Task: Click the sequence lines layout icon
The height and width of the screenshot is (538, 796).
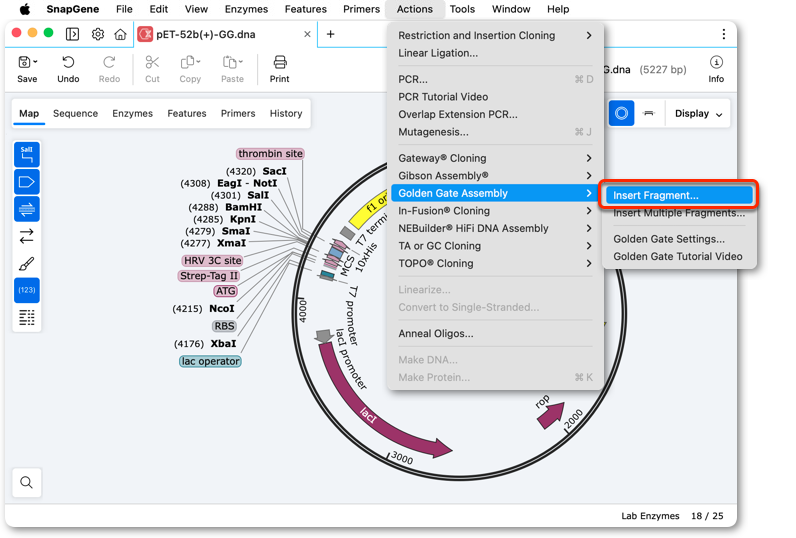Action: pos(27,318)
